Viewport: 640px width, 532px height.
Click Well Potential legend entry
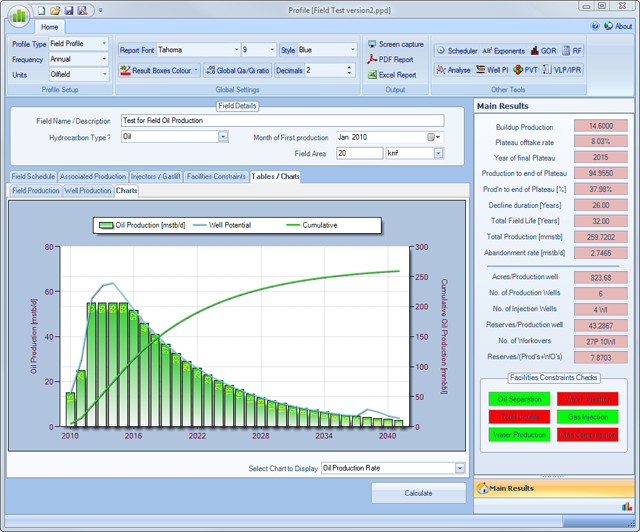tap(222, 225)
